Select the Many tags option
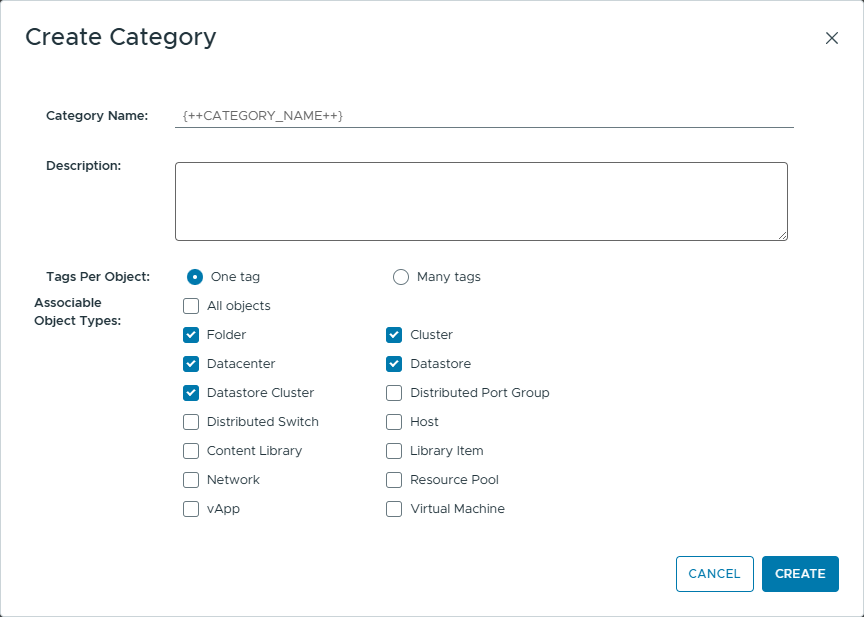 [401, 277]
